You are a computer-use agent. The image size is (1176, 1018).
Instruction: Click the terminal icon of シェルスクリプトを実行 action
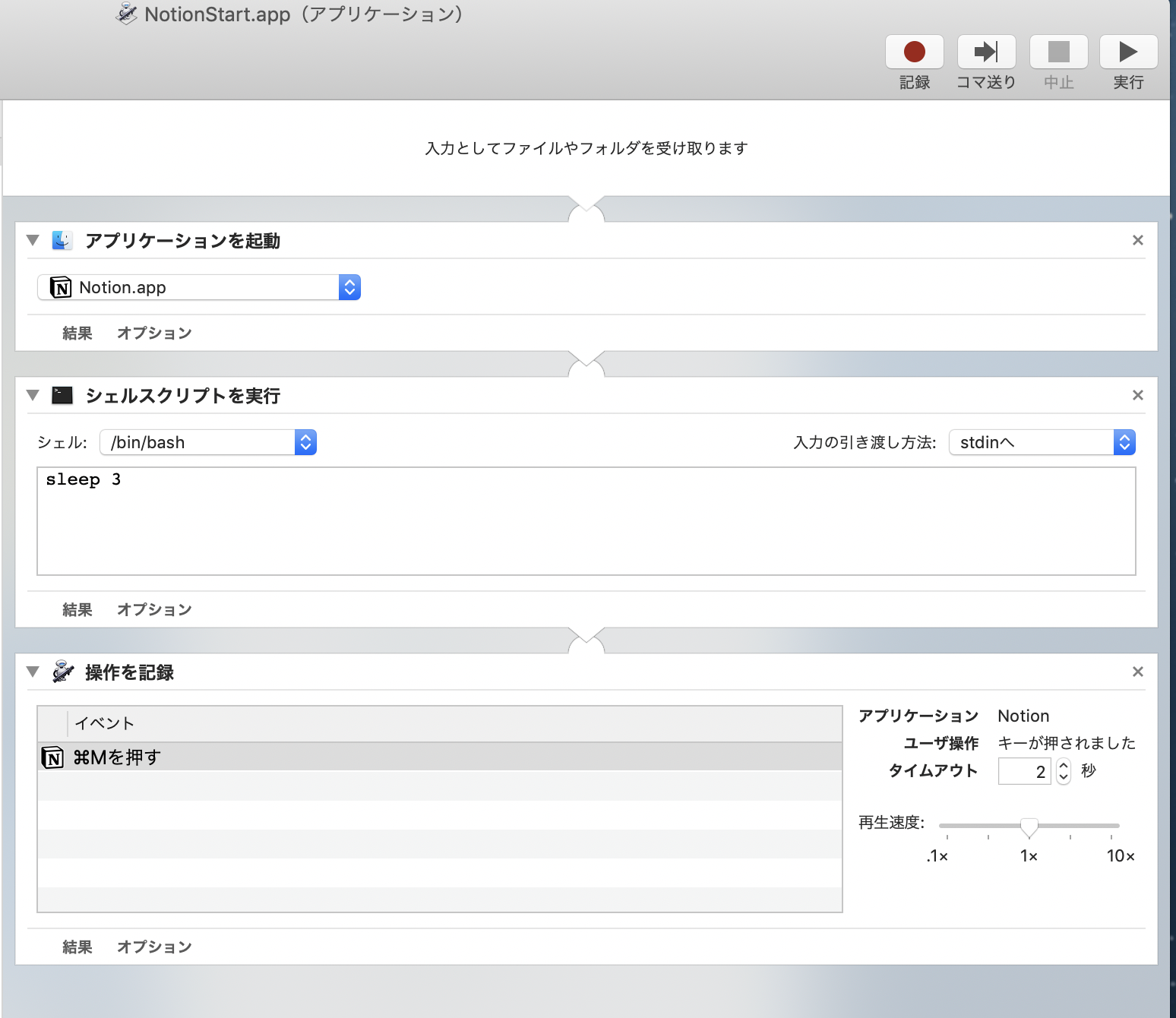[62, 395]
